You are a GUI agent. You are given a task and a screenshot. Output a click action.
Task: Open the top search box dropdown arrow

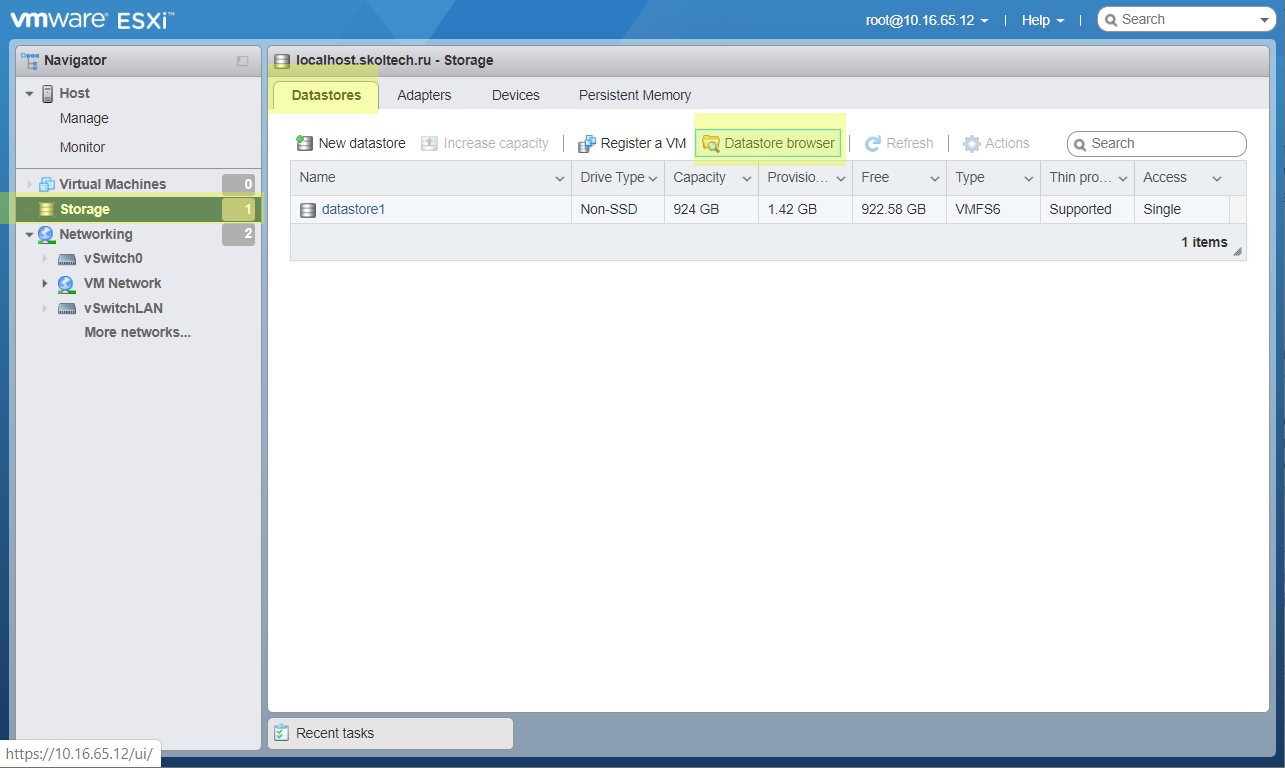point(1266,21)
